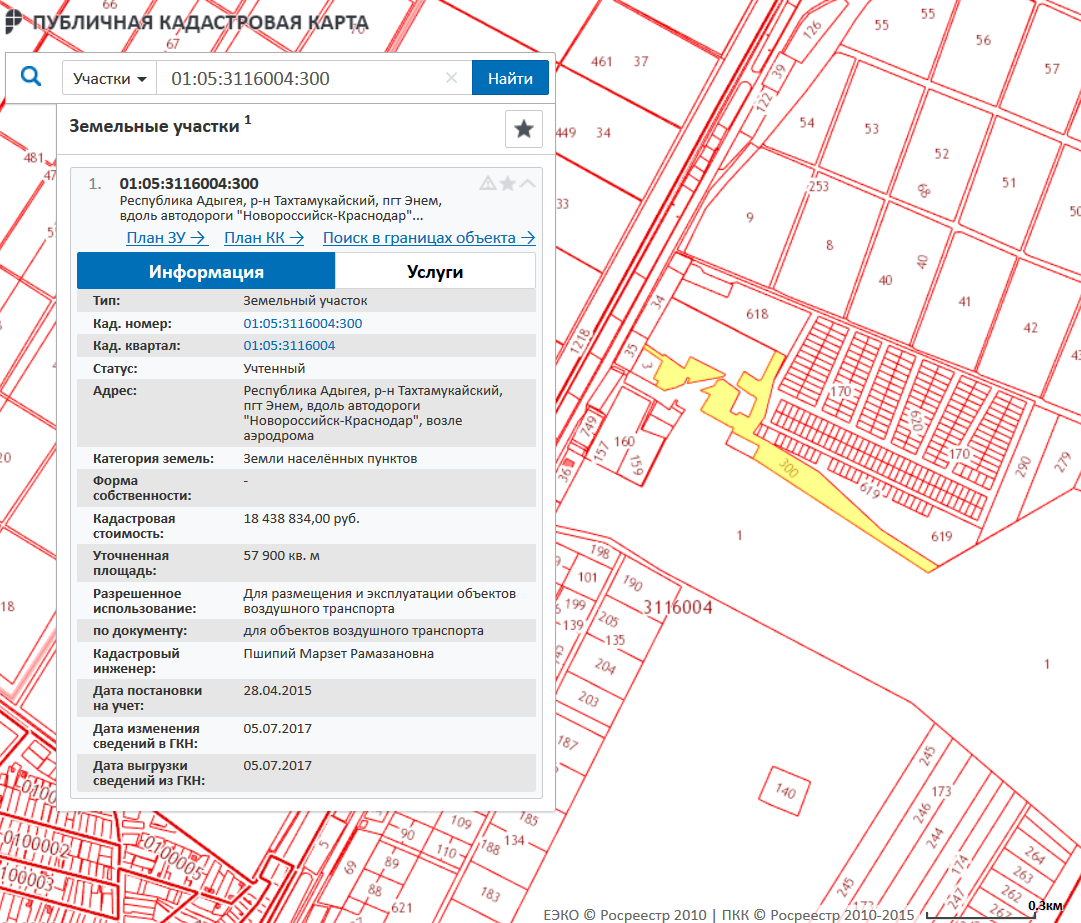Click the Public Cadastral Map logo
The height and width of the screenshot is (923, 1081).
(186, 22)
